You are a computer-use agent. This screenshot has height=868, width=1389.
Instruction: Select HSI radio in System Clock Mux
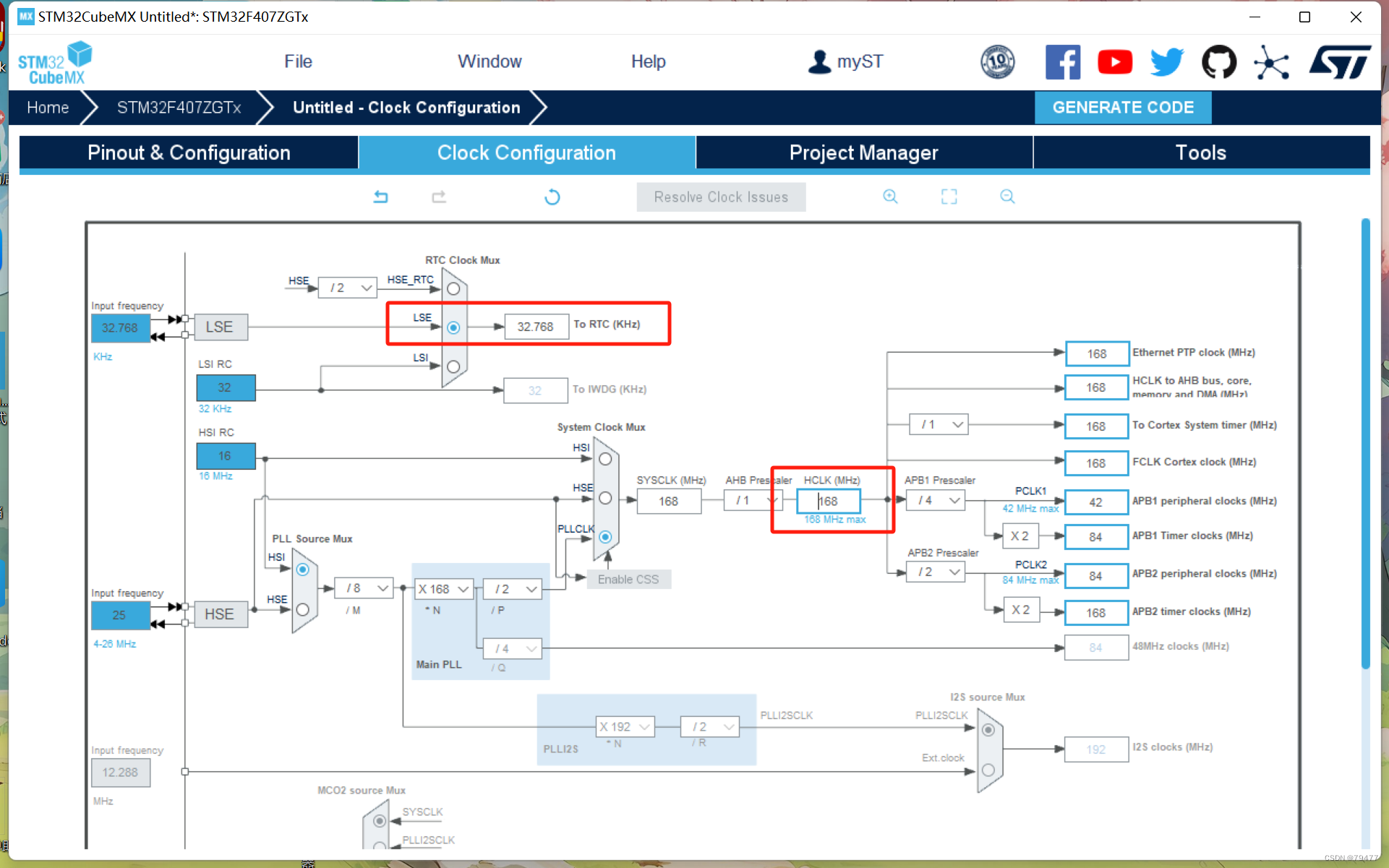pos(605,459)
